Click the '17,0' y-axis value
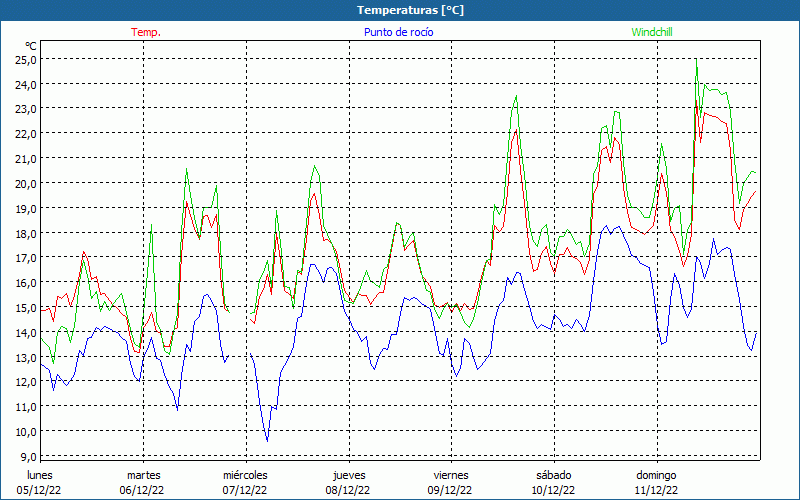Viewport: 800px width, 500px height. click(26, 258)
